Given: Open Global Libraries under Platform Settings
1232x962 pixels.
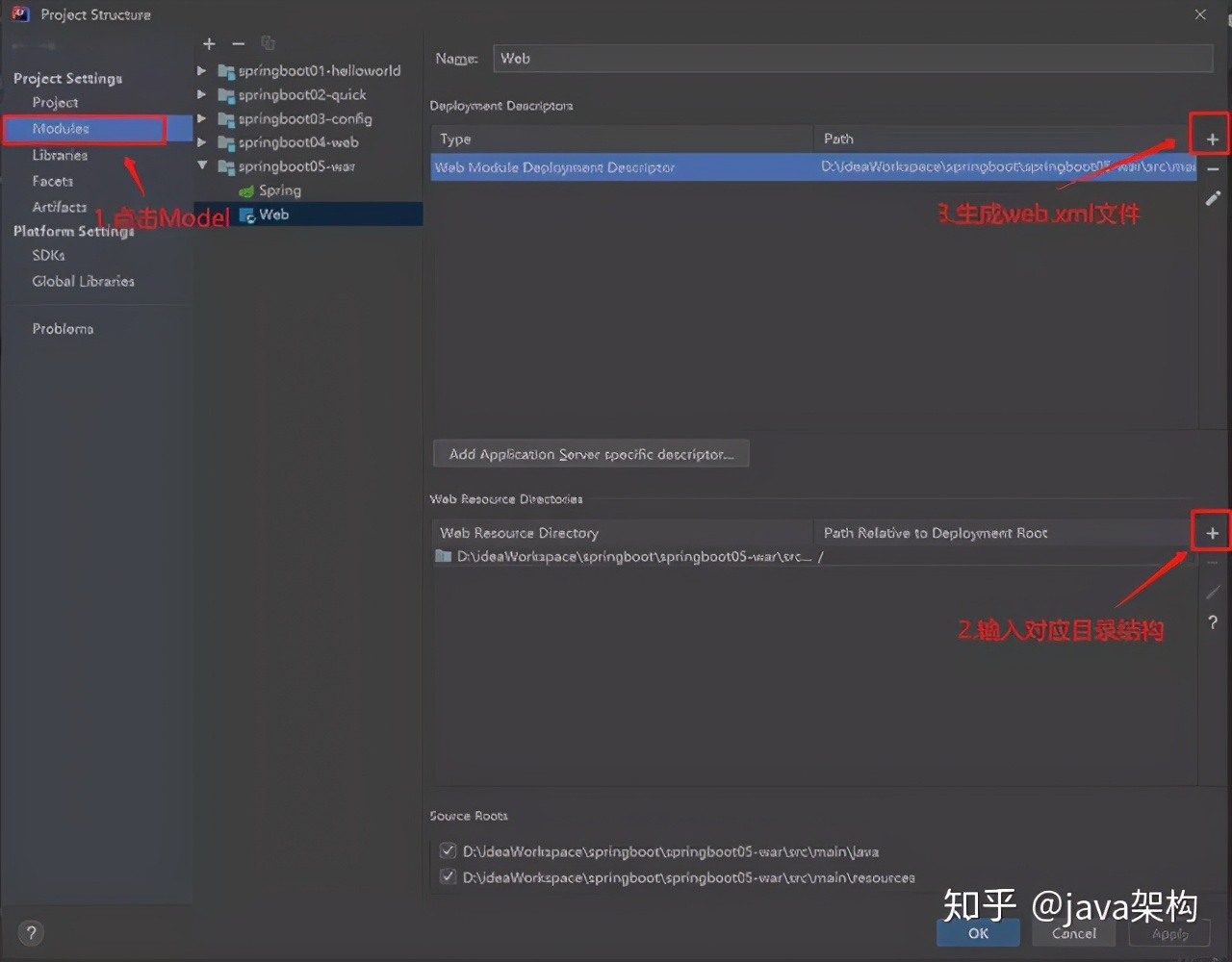Looking at the screenshot, I should point(83,281).
